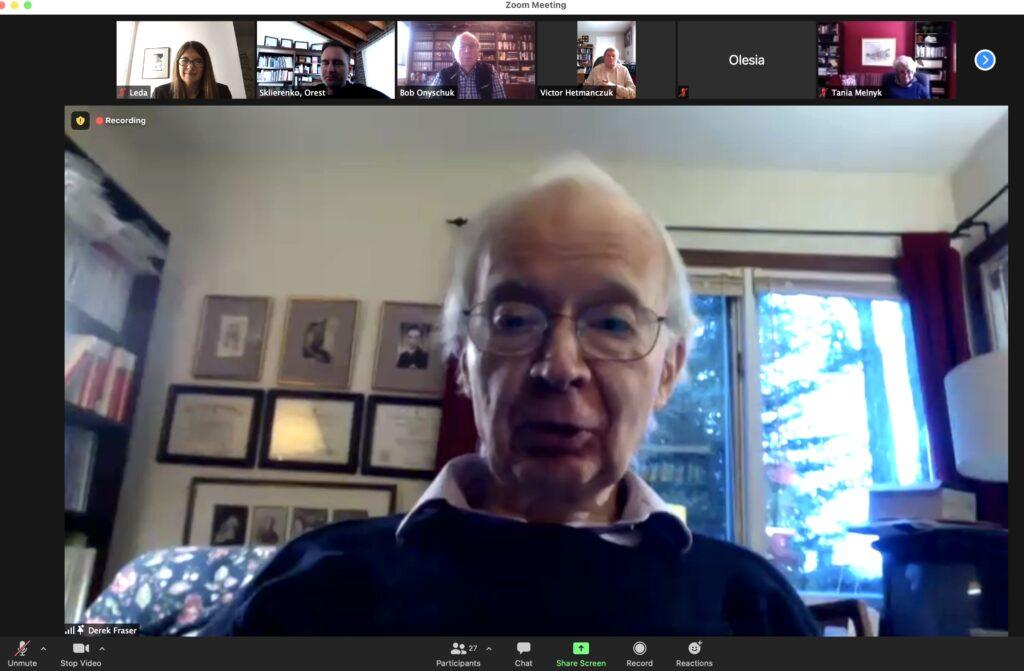1024x671 pixels.
Task: Select Sklierenko, Orest video thumbnail
Action: pyautogui.click(x=325, y=60)
